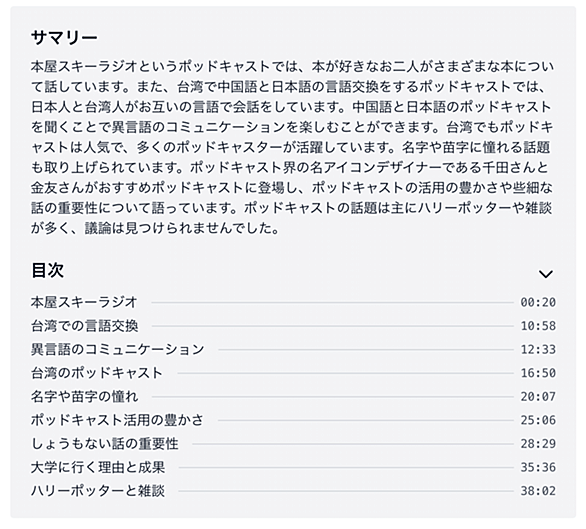This screenshot has height=529, width=586.
Task: Click the 28:29 timestamp
Action: 538,444
